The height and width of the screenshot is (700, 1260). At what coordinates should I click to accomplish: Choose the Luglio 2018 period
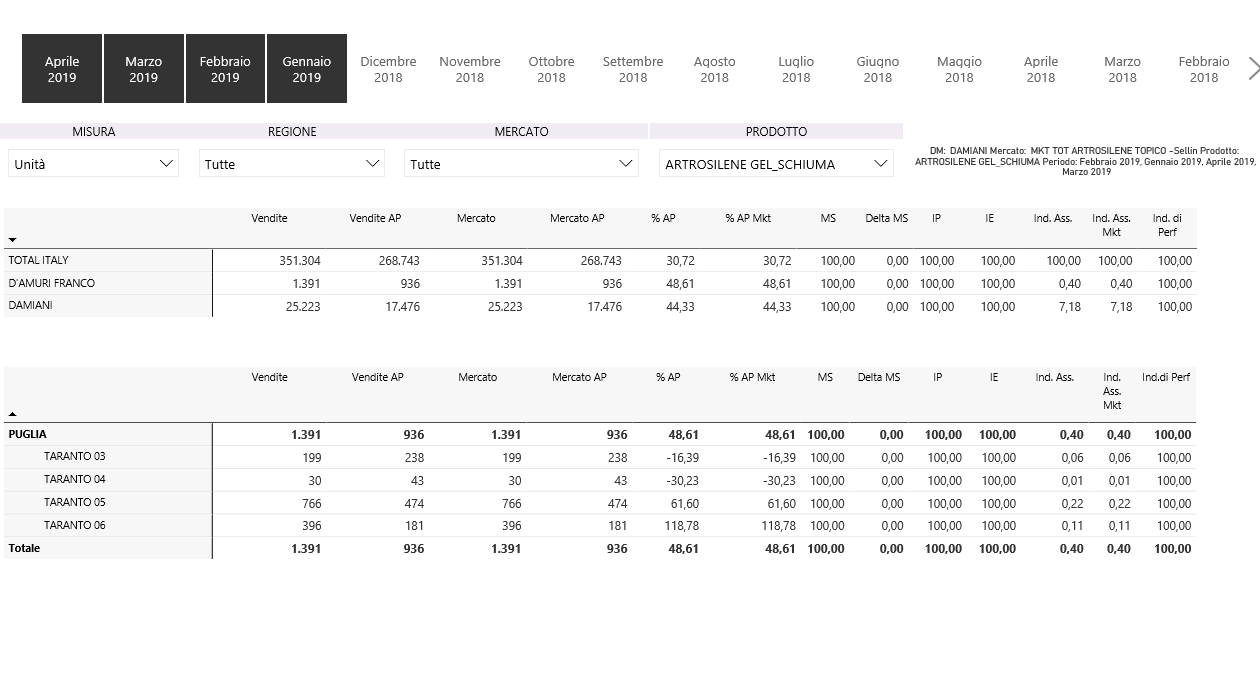tap(796, 69)
